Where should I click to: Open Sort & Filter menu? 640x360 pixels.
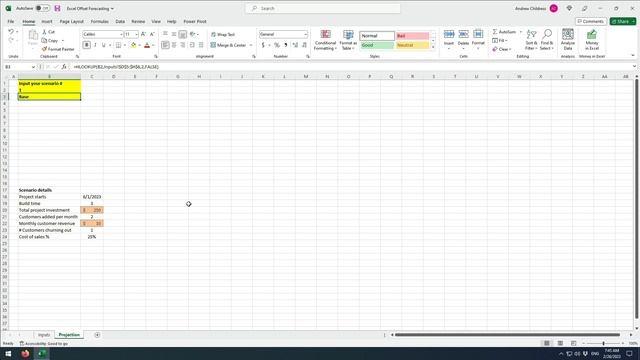click(531, 40)
